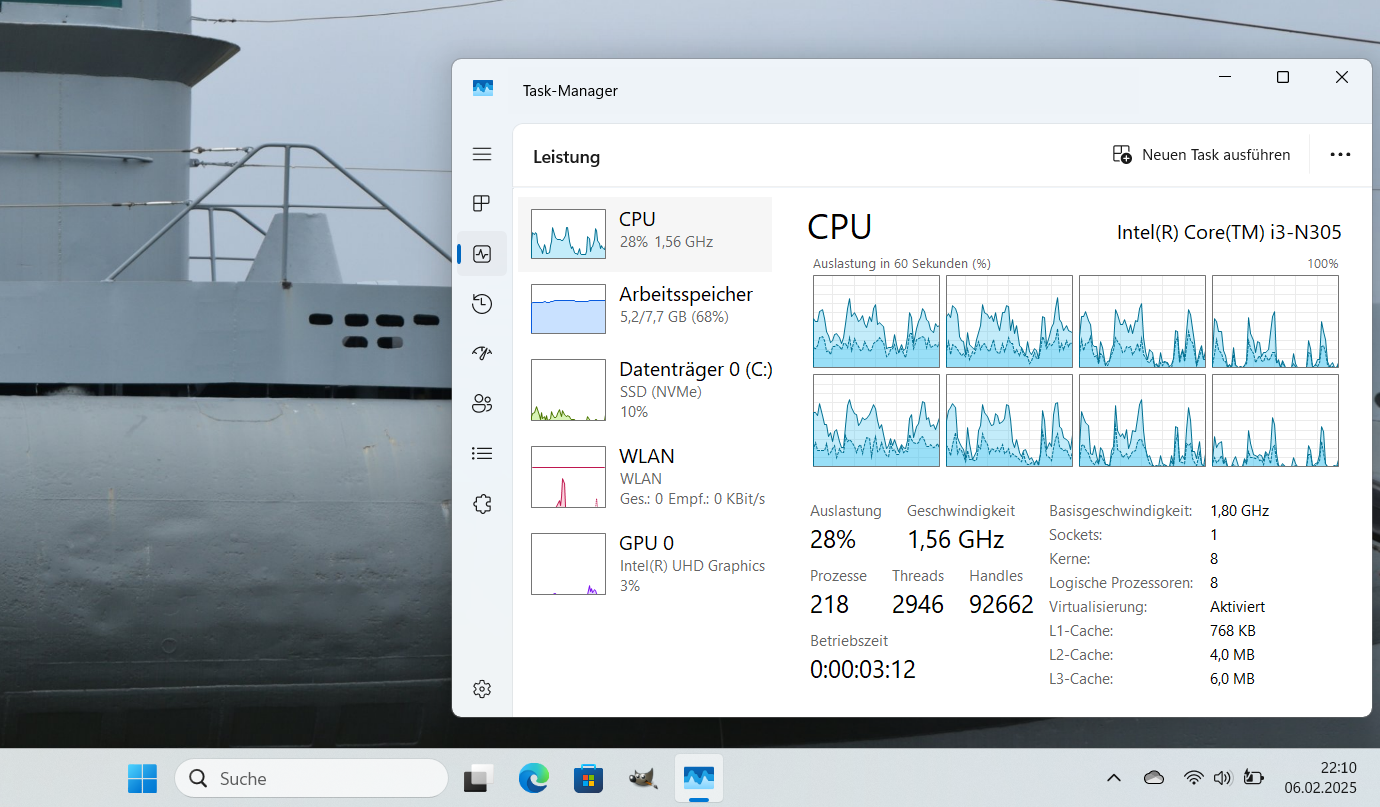Click the Suche search field on taskbar
Image resolution: width=1380 pixels, height=807 pixels.
[310, 778]
